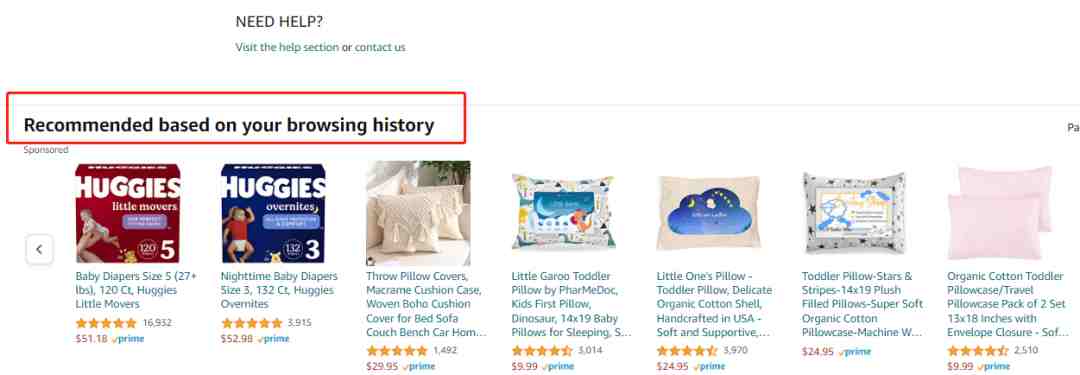Screen dimensions: 1080x375
Task: Open Baby Diapers Size 5 Huggies title link
Action: pos(136,290)
